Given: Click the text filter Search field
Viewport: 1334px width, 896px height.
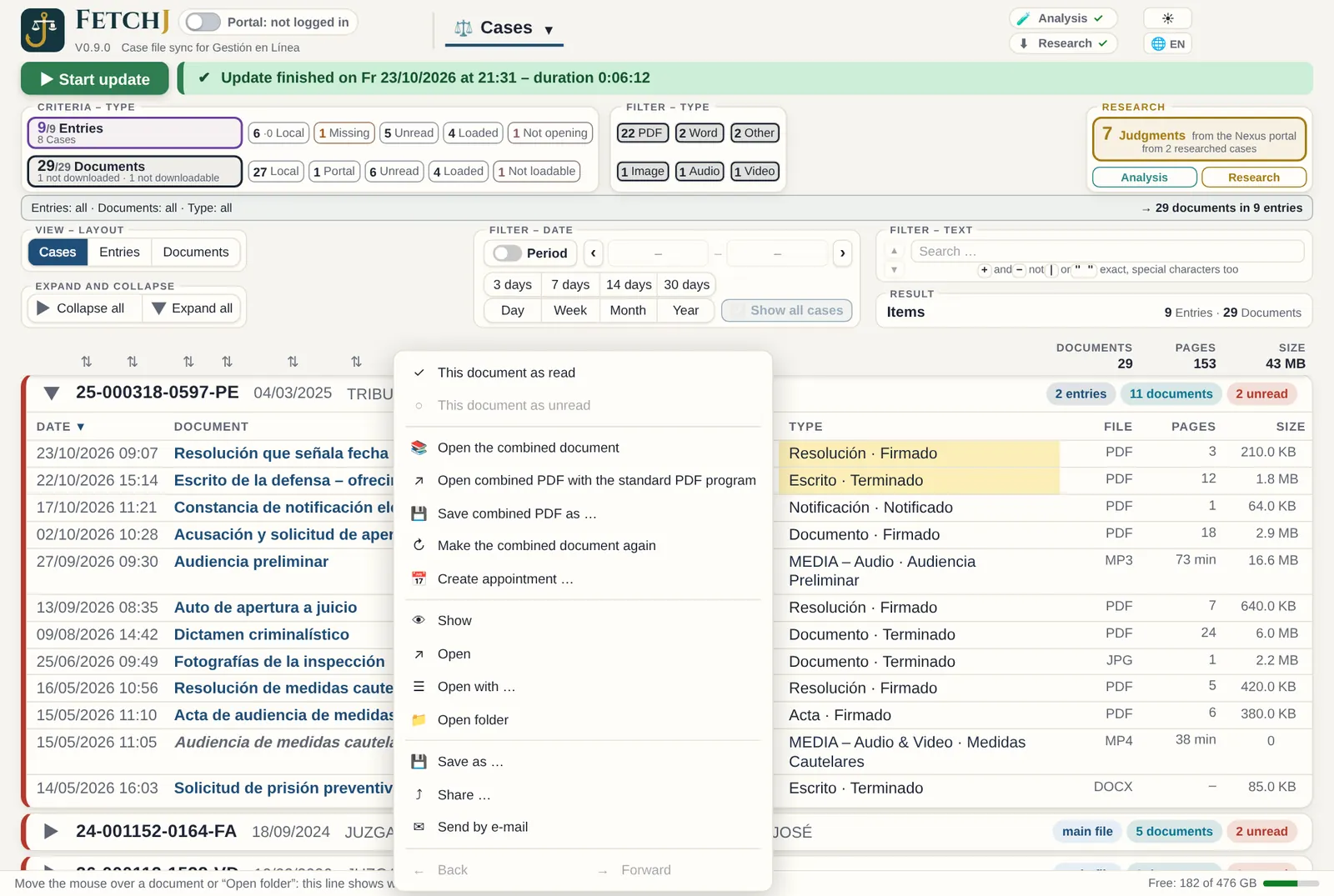Looking at the screenshot, I should [x=1107, y=251].
